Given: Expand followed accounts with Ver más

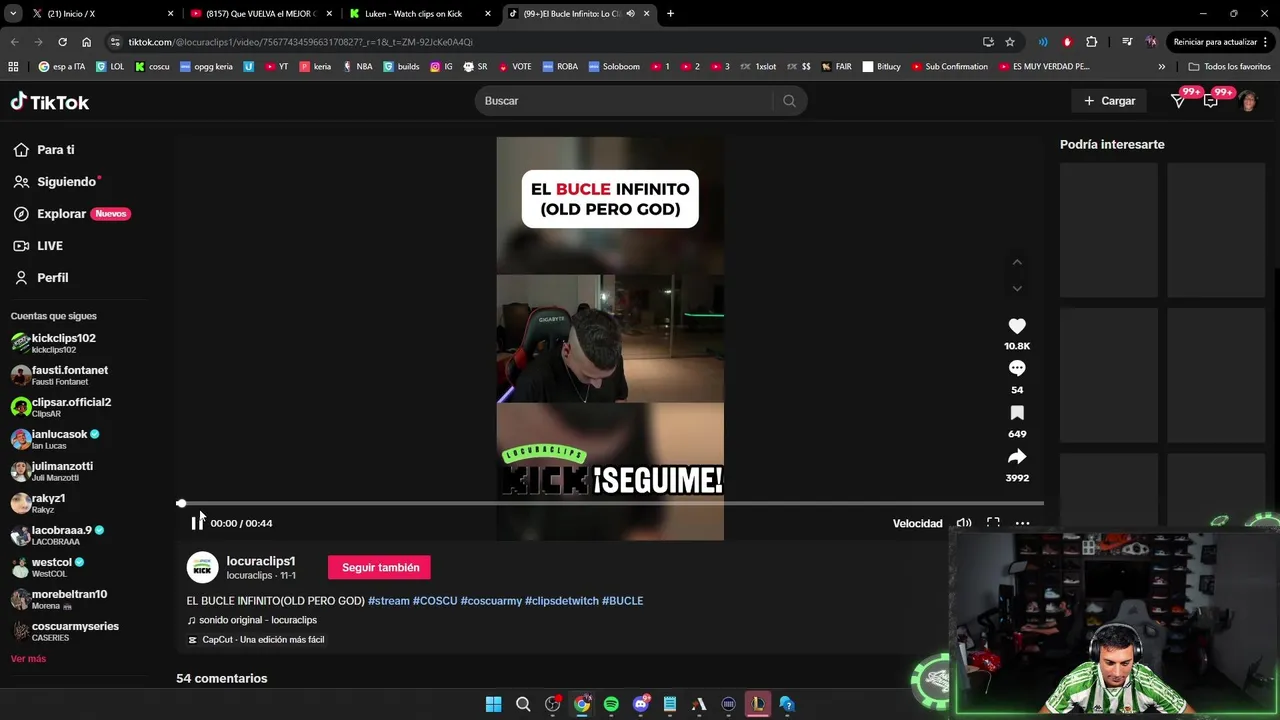Looking at the screenshot, I should pyautogui.click(x=28, y=659).
